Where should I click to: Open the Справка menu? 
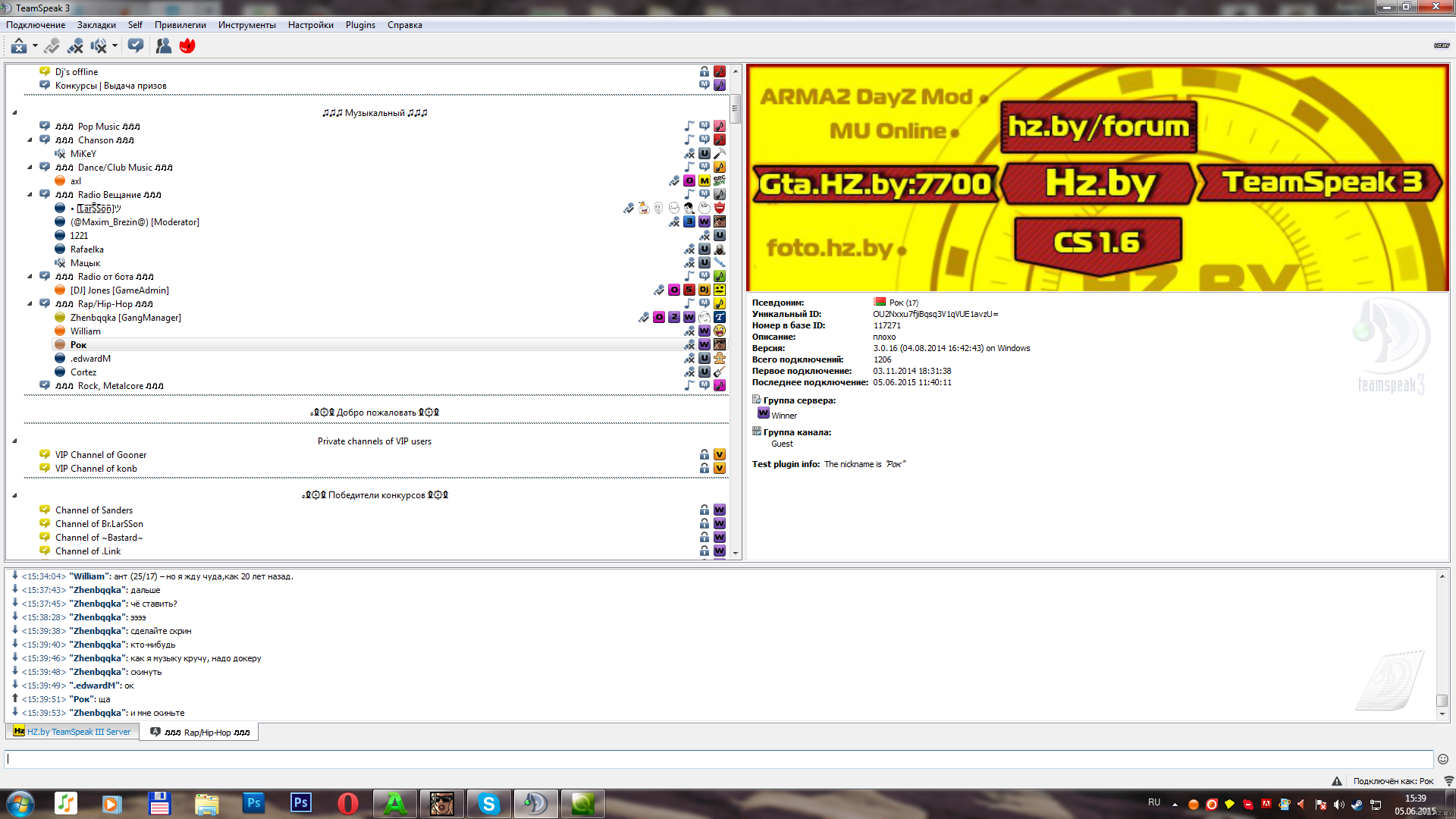[x=405, y=25]
